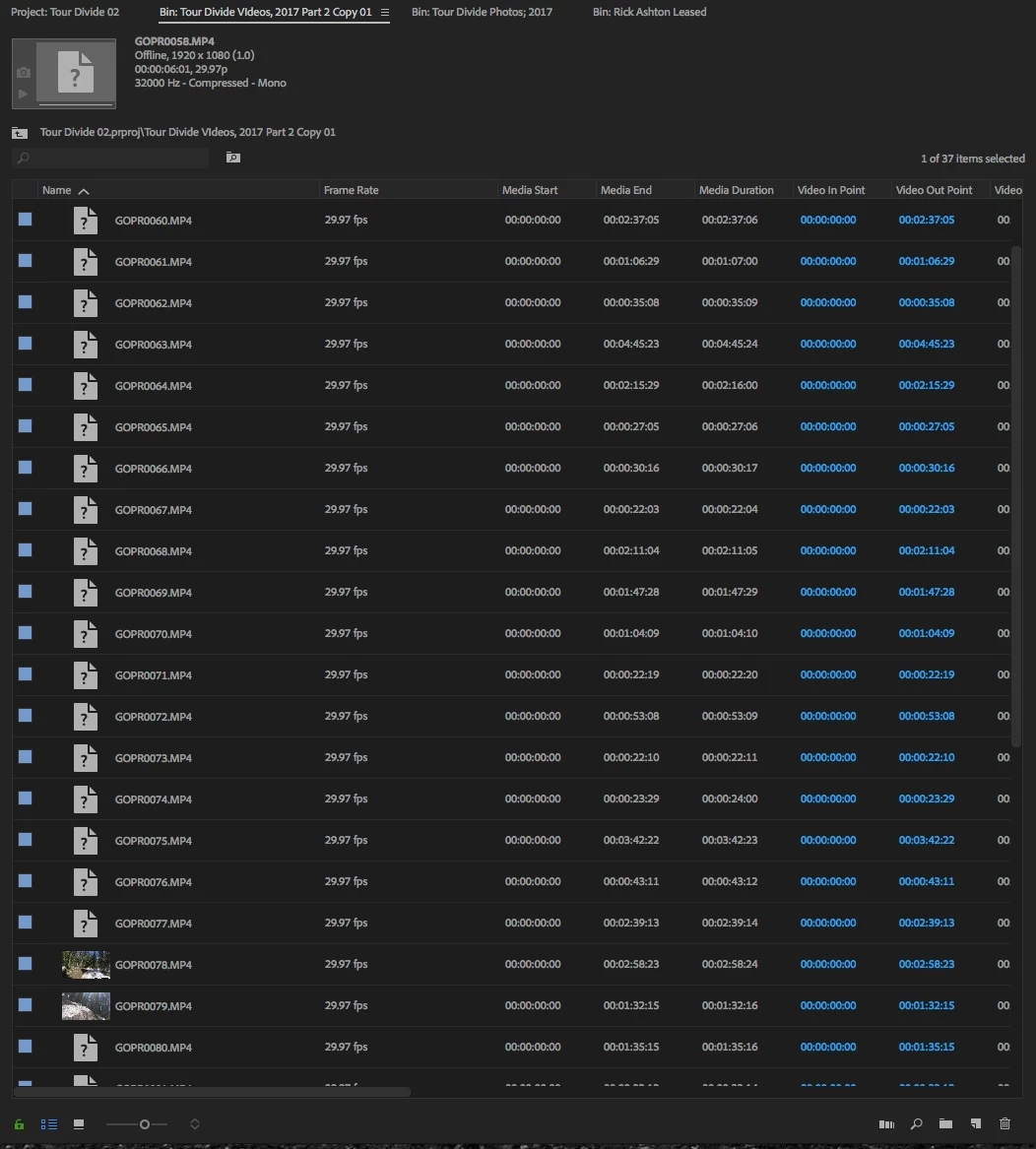Select clip GOPR0068.MP4

point(154,551)
